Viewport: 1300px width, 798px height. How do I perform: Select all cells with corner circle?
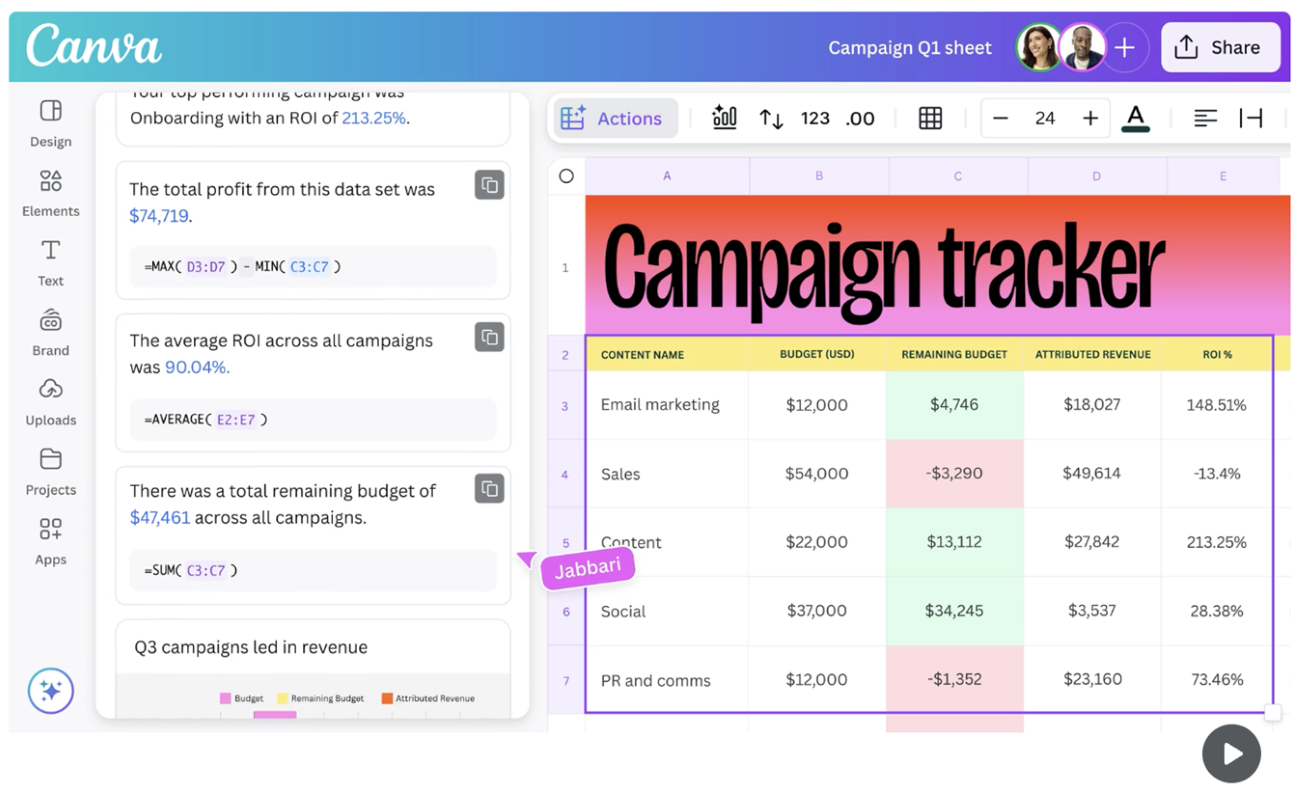click(x=566, y=176)
